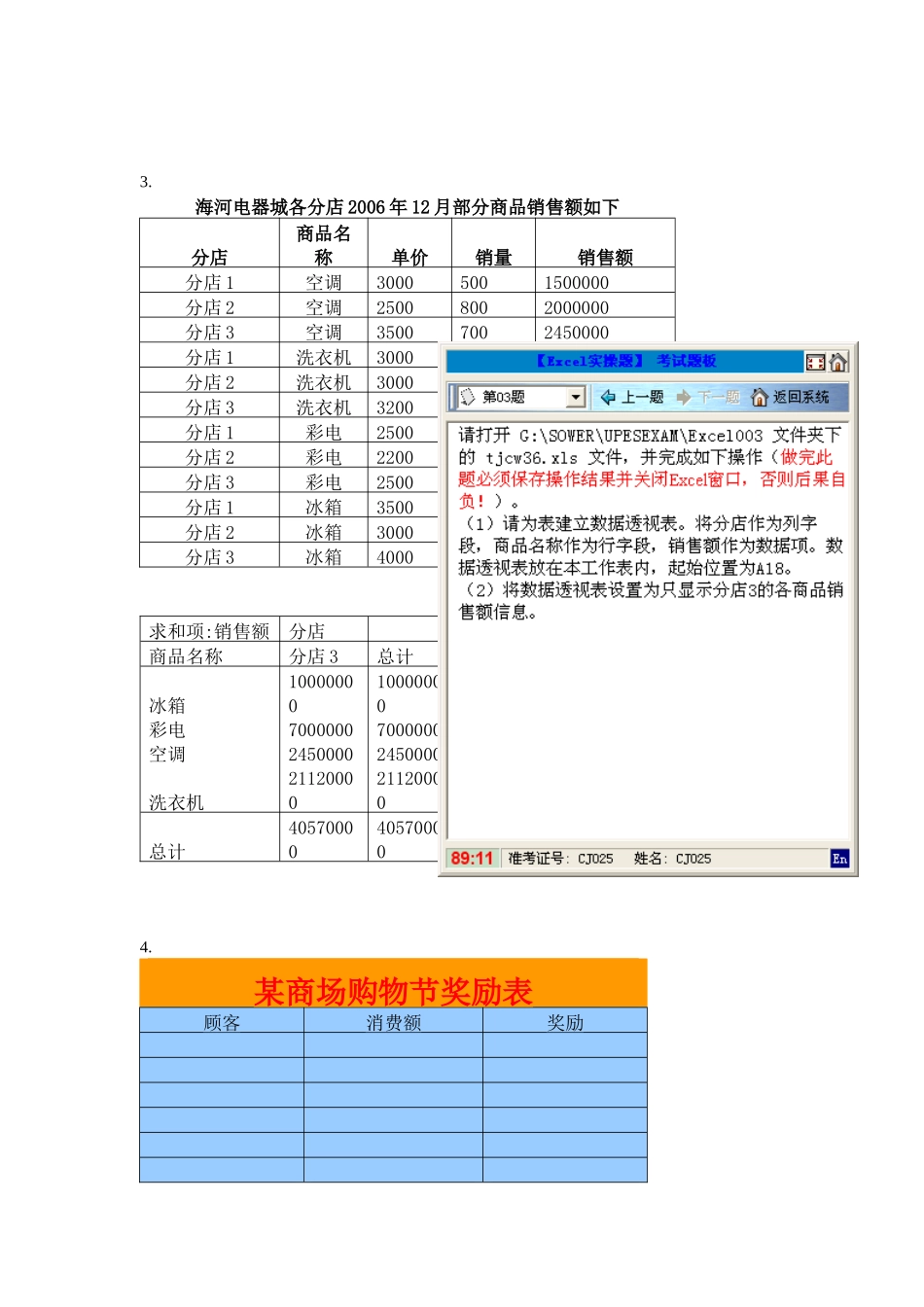
Task: Click the pivot row label 洗衣机
Action: (x=176, y=802)
